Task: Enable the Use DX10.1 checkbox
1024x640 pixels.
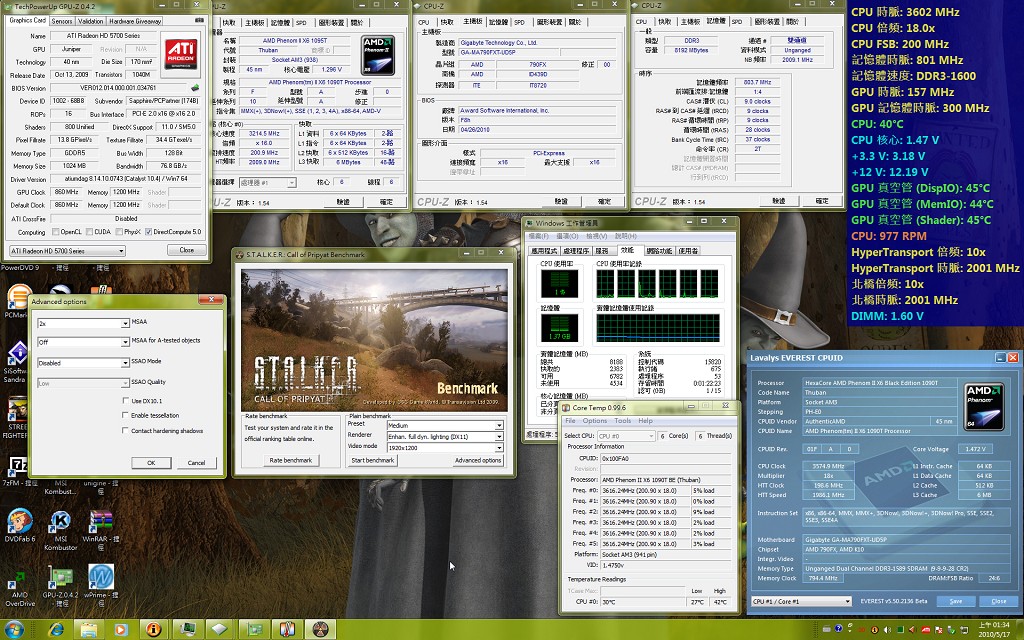Action: click(125, 400)
